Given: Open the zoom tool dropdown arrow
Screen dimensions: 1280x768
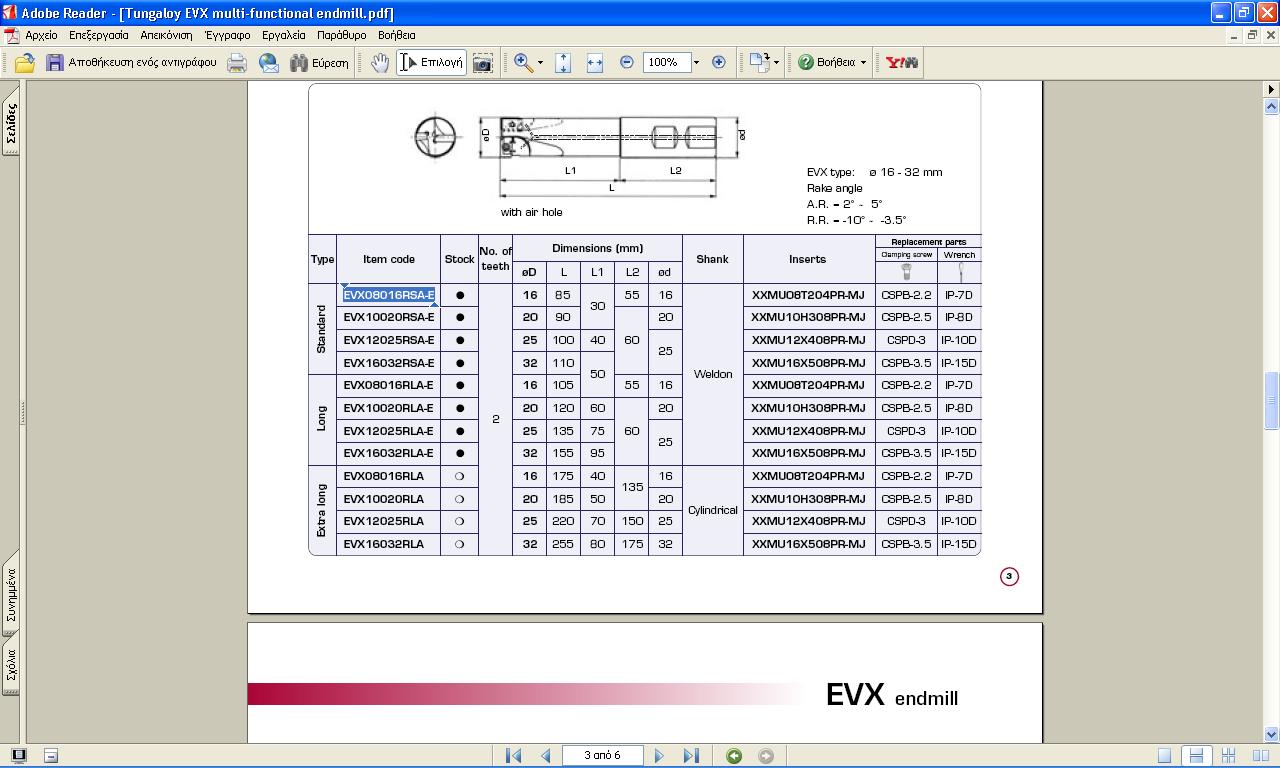Looking at the screenshot, I should tap(540, 62).
